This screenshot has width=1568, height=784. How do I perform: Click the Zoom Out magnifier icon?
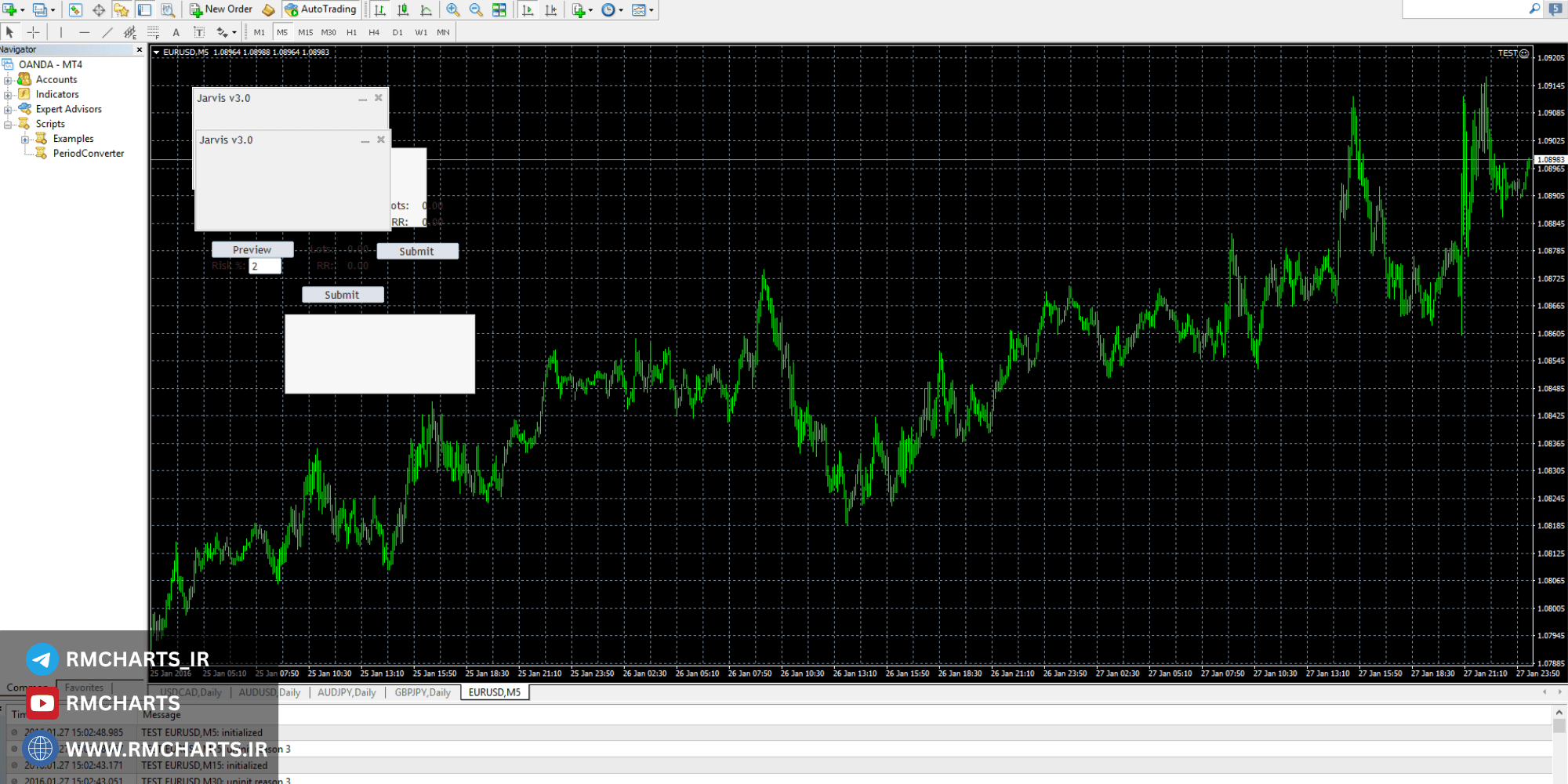475,9
